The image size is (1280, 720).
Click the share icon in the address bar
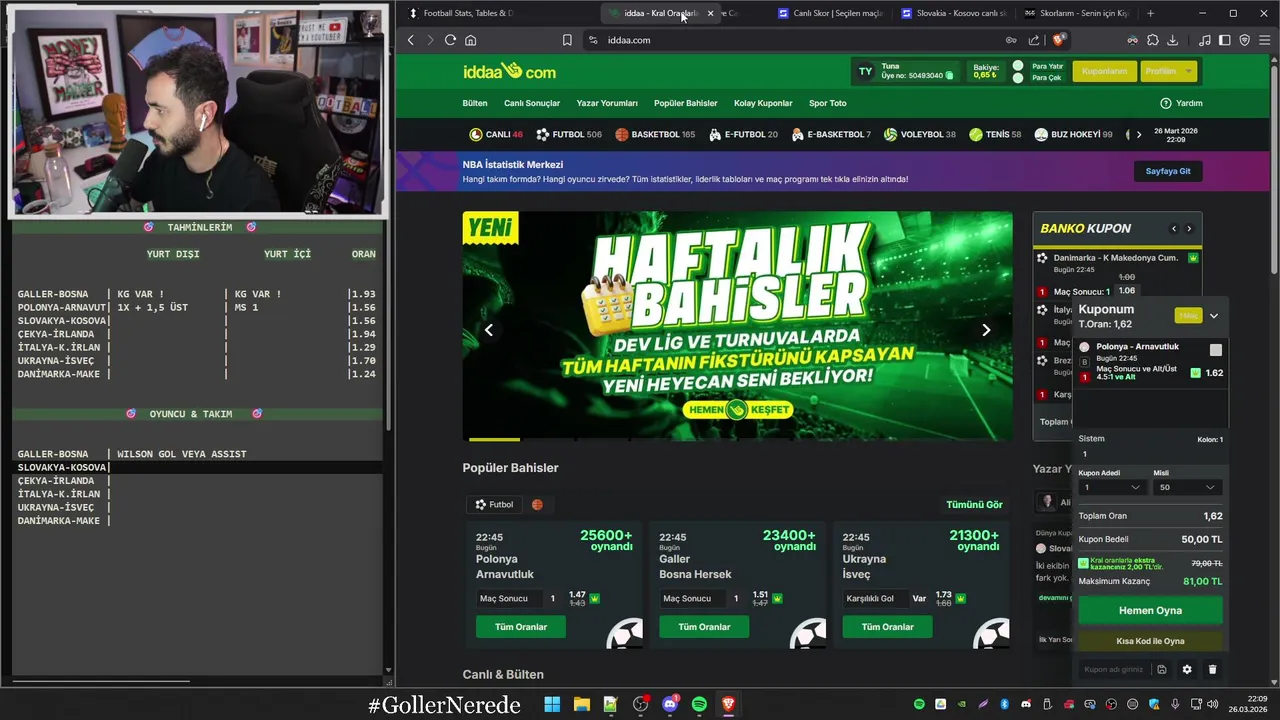tap(1034, 40)
